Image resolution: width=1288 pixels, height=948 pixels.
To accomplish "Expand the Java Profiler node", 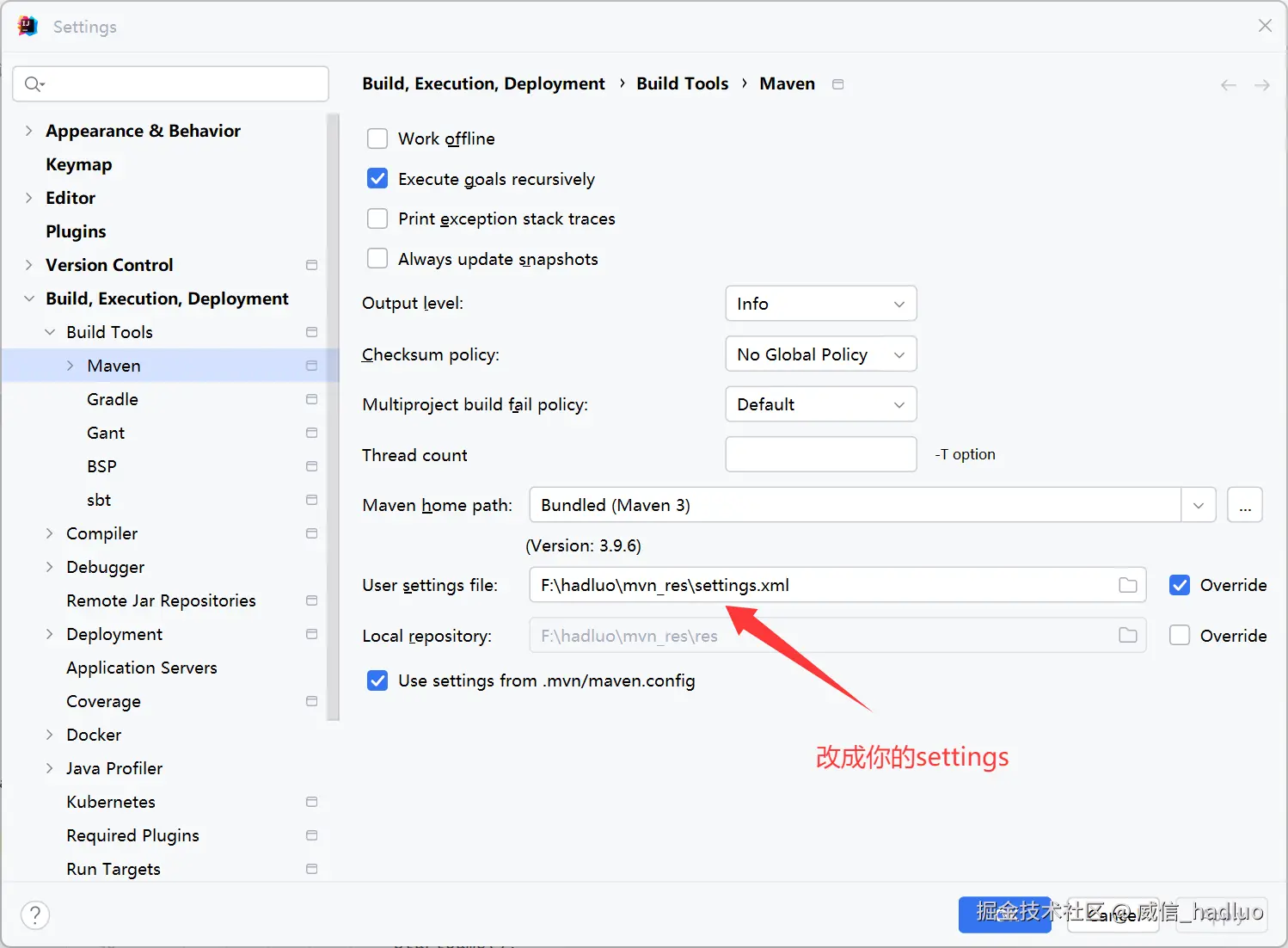I will [x=49, y=768].
